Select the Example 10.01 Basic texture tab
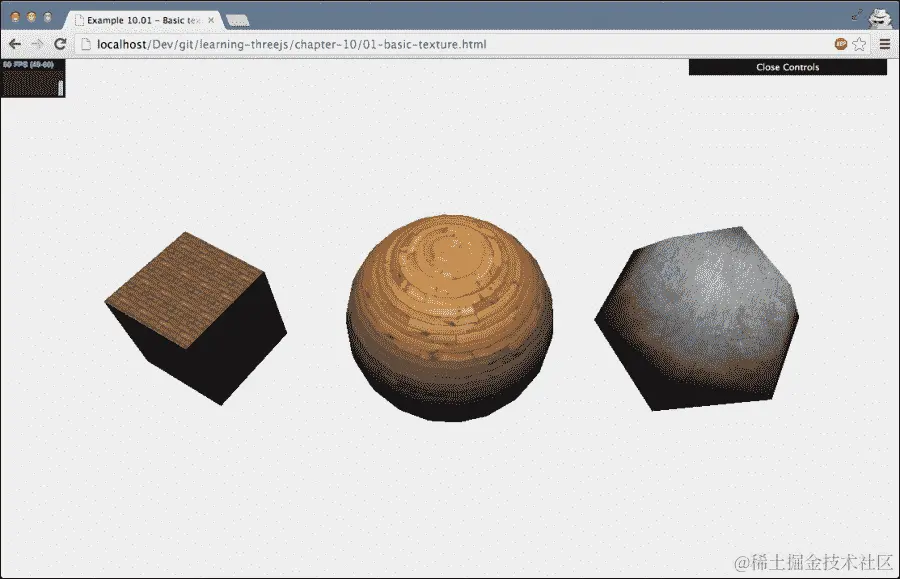The image size is (900, 579). (x=143, y=20)
